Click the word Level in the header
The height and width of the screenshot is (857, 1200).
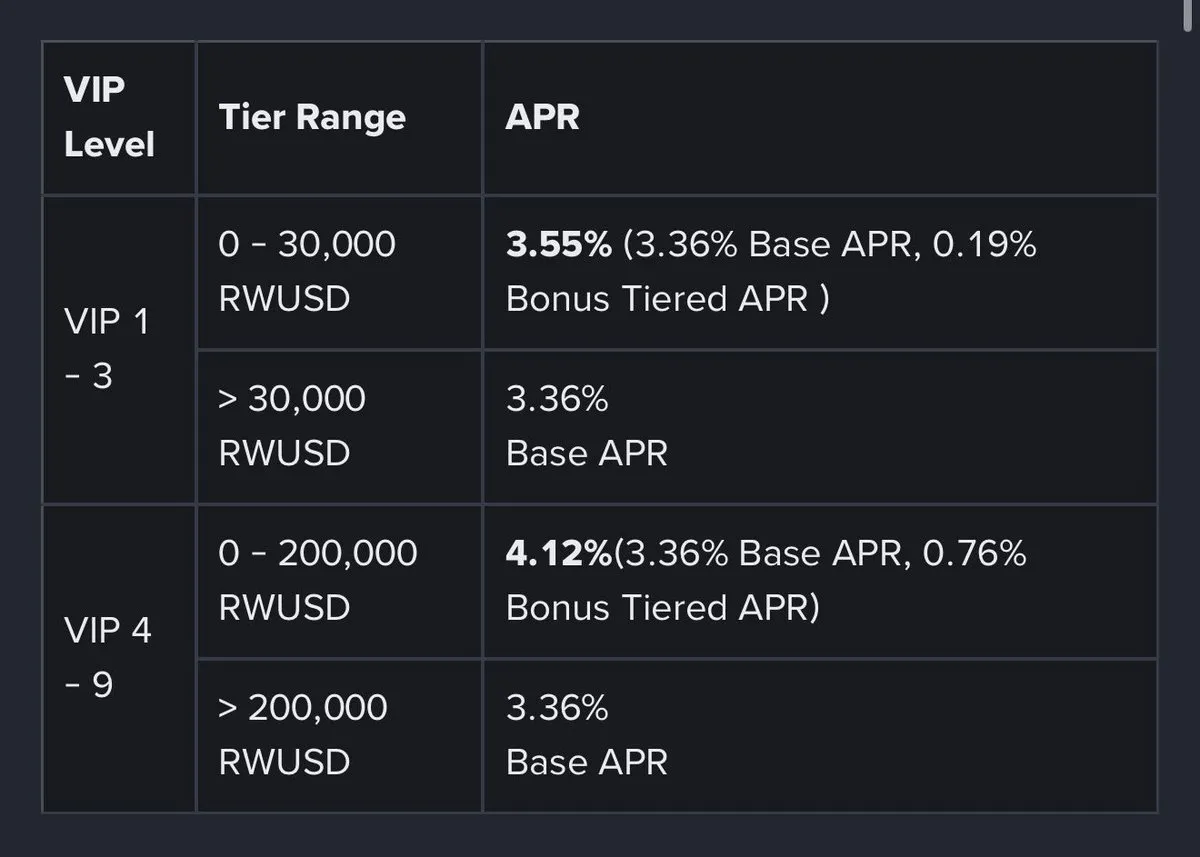click(x=110, y=145)
